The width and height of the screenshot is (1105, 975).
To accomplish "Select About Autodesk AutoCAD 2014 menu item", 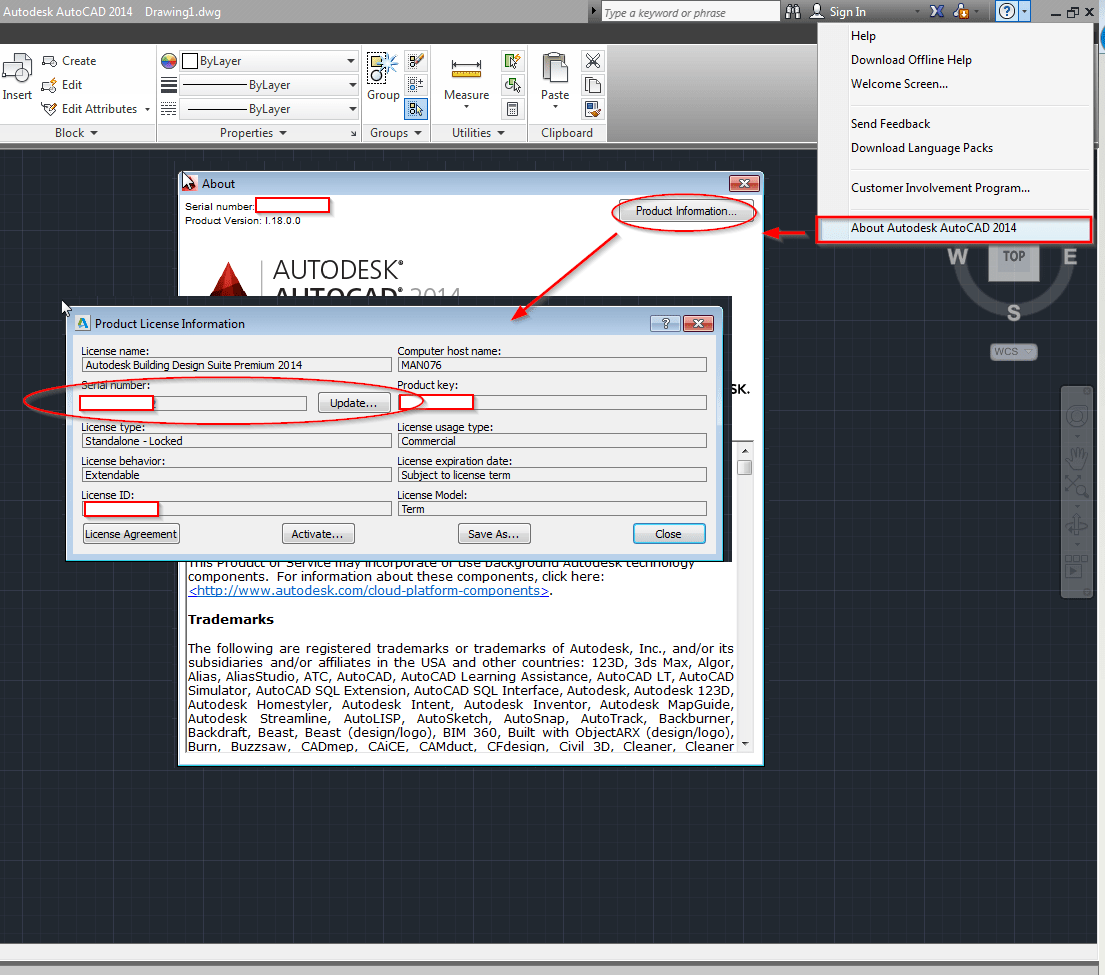I will [954, 228].
